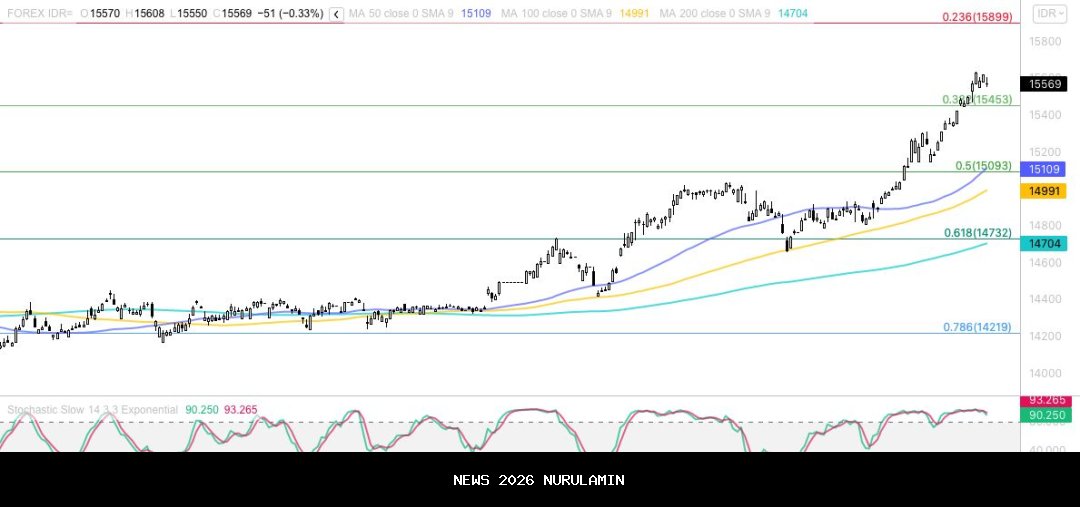
Task: Click the teal MA 200 price tag 14704
Action: [x=1043, y=243]
